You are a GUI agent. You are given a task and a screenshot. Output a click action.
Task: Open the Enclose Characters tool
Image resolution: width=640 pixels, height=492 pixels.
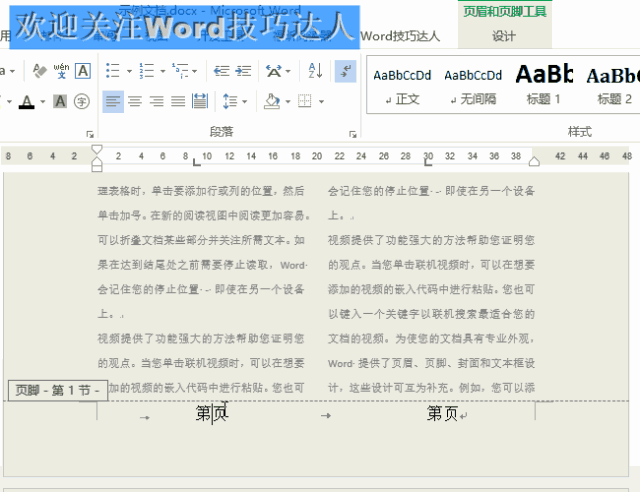pos(82,101)
